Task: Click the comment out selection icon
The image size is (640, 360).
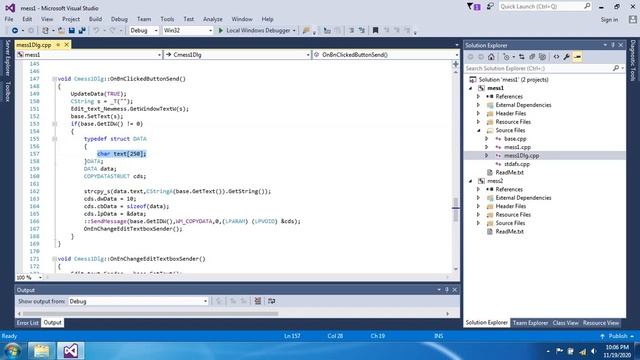Action: (x=351, y=31)
